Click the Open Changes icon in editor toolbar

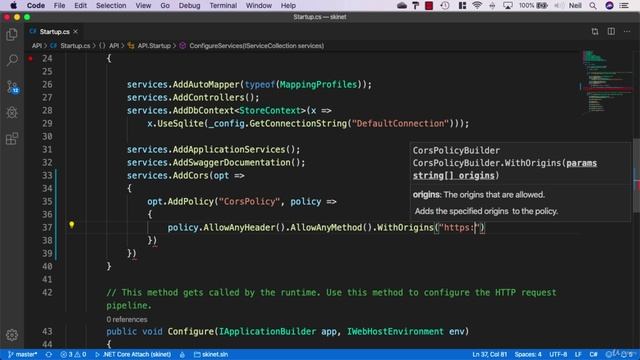point(595,31)
